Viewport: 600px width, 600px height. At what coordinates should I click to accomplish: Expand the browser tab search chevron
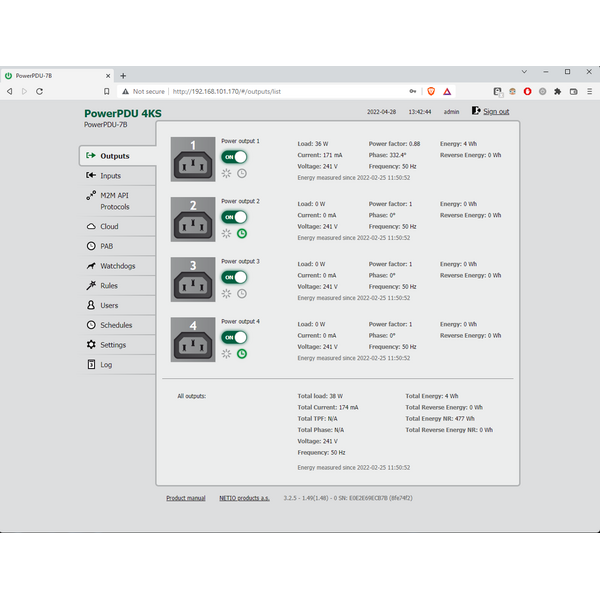pos(525,72)
